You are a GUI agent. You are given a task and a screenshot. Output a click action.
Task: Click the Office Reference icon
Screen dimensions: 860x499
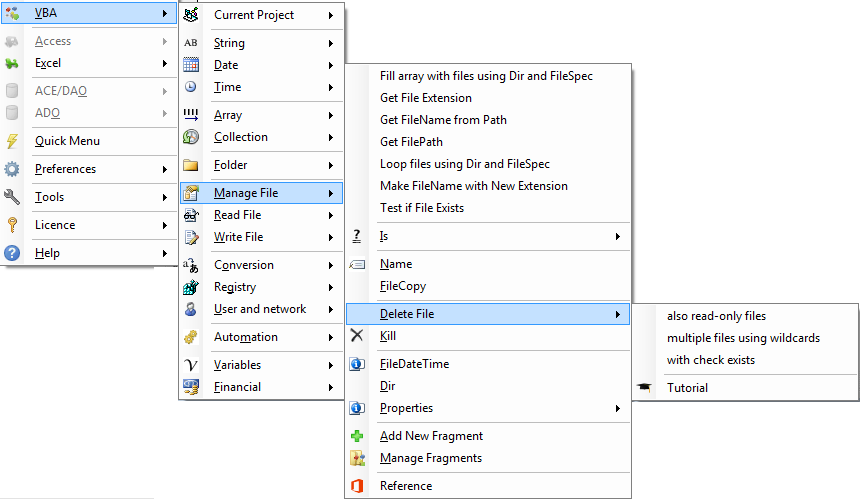357,485
